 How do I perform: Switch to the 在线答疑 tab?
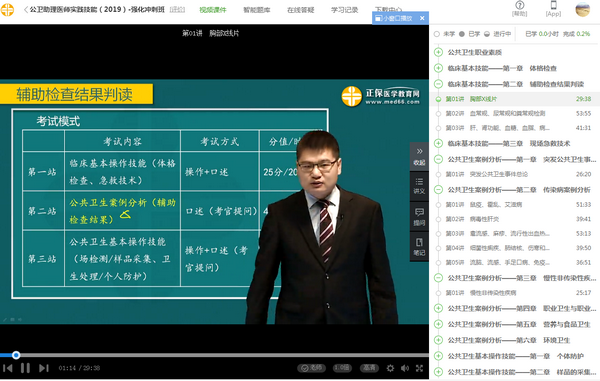pyautogui.click(x=301, y=10)
